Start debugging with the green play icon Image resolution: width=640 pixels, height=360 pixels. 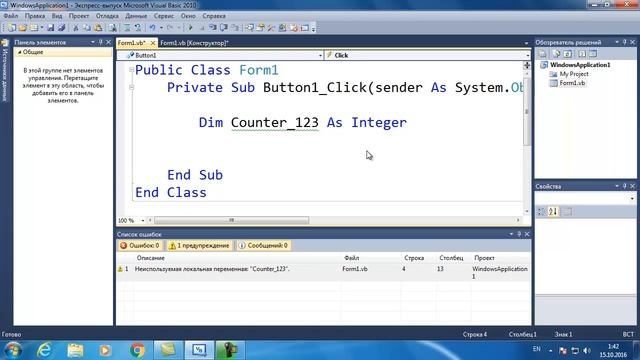[190, 28]
